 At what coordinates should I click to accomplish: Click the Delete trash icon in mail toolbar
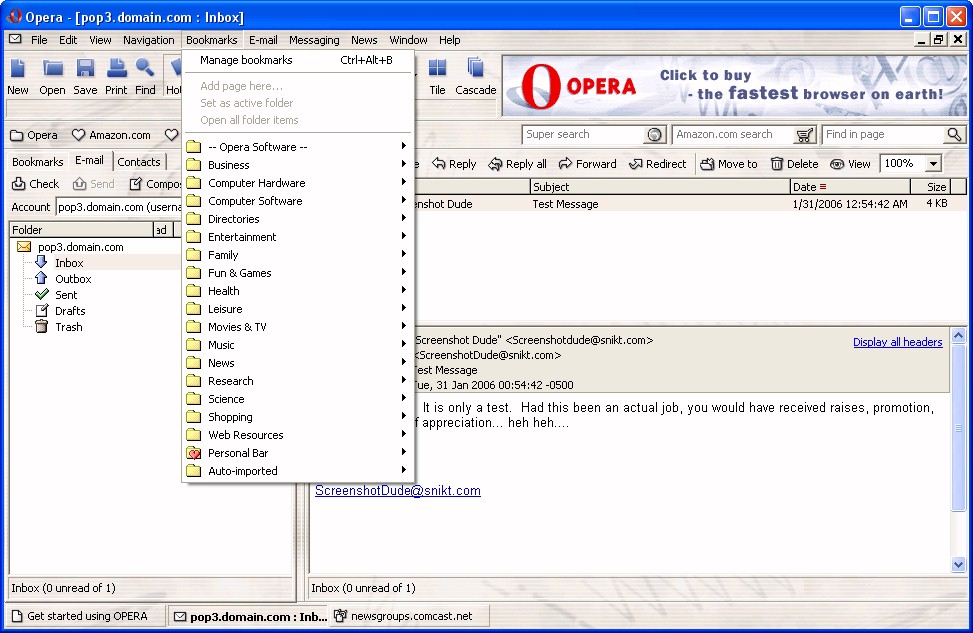776,164
